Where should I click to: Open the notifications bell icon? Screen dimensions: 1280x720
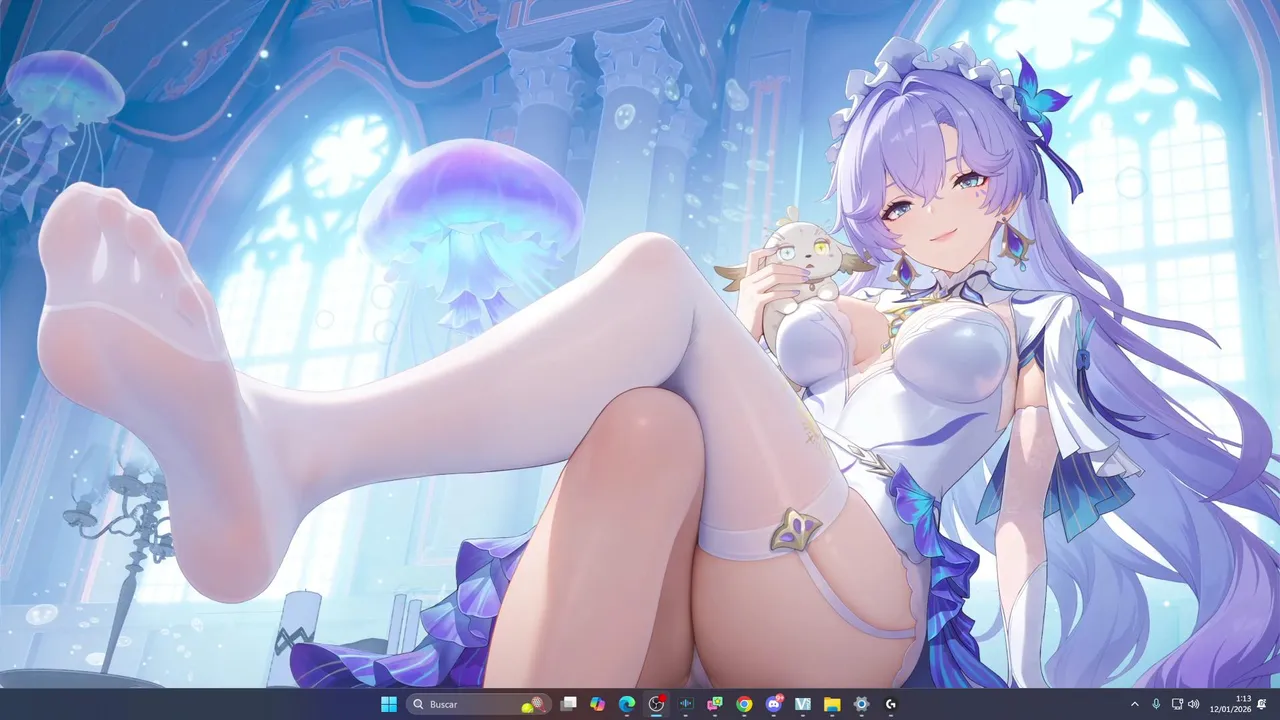tap(1263, 704)
